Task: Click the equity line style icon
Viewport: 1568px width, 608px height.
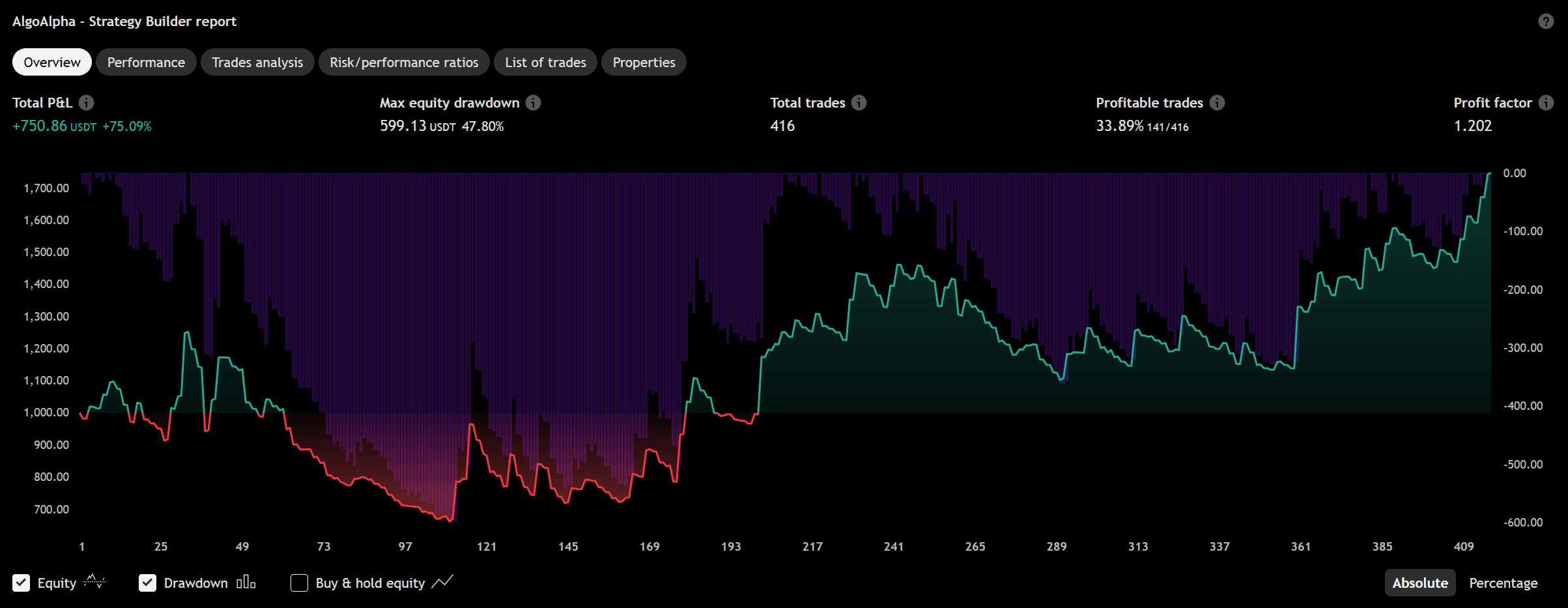Action: tap(95, 582)
